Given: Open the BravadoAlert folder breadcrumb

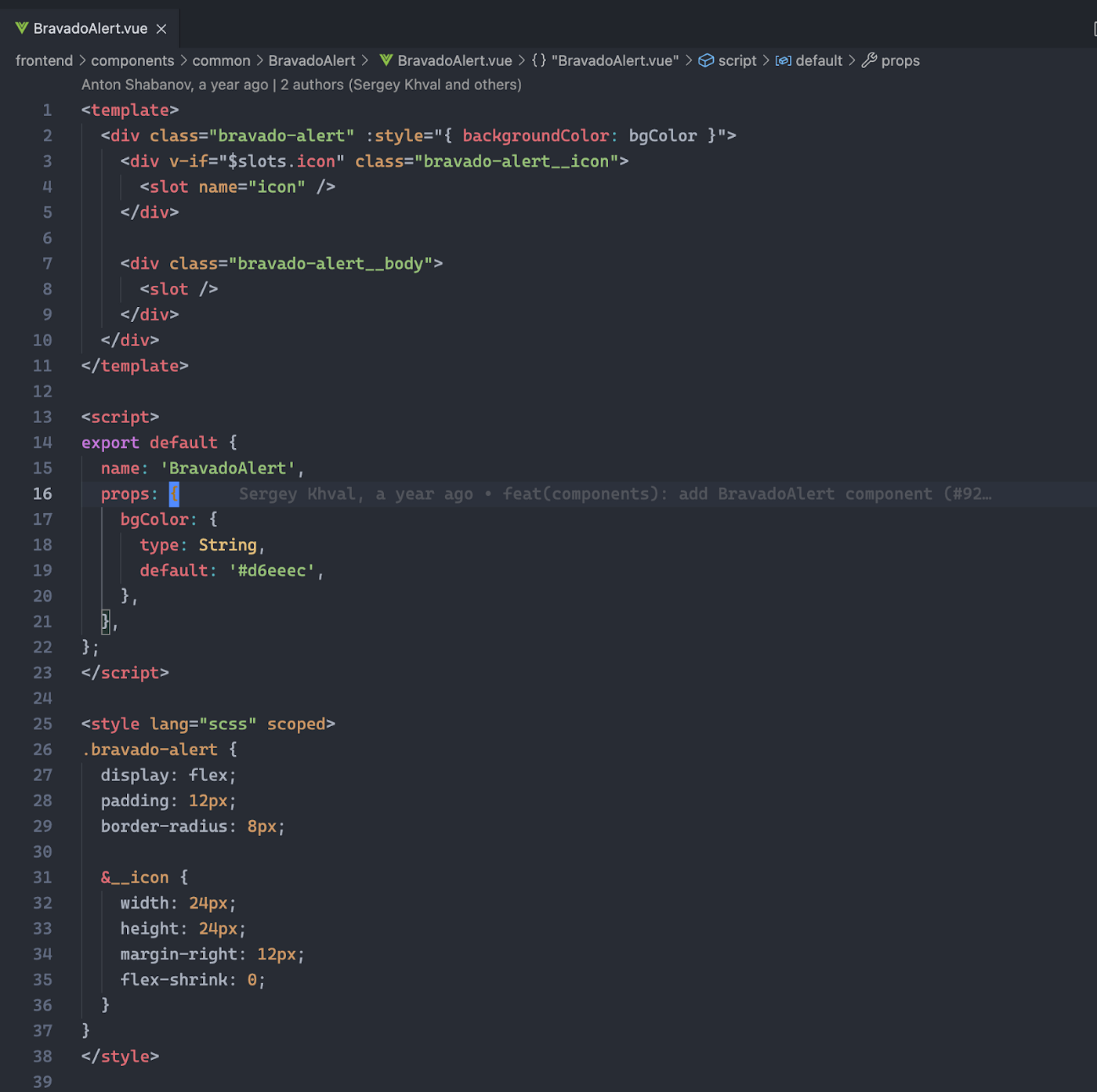Looking at the screenshot, I should (312, 60).
